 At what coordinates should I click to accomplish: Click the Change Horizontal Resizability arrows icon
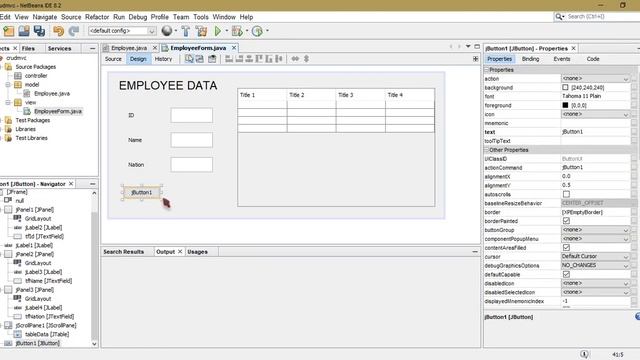pyautogui.click(x=295, y=59)
